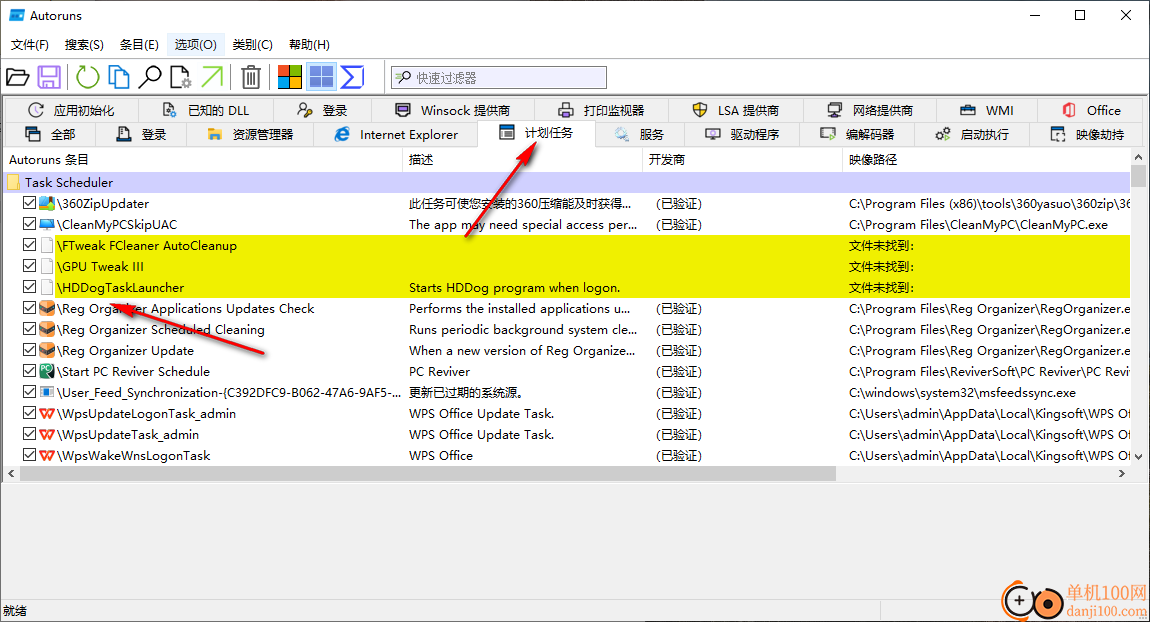Switch to the 资源管理器 tab
The height and width of the screenshot is (622, 1150).
click(x=250, y=134)
